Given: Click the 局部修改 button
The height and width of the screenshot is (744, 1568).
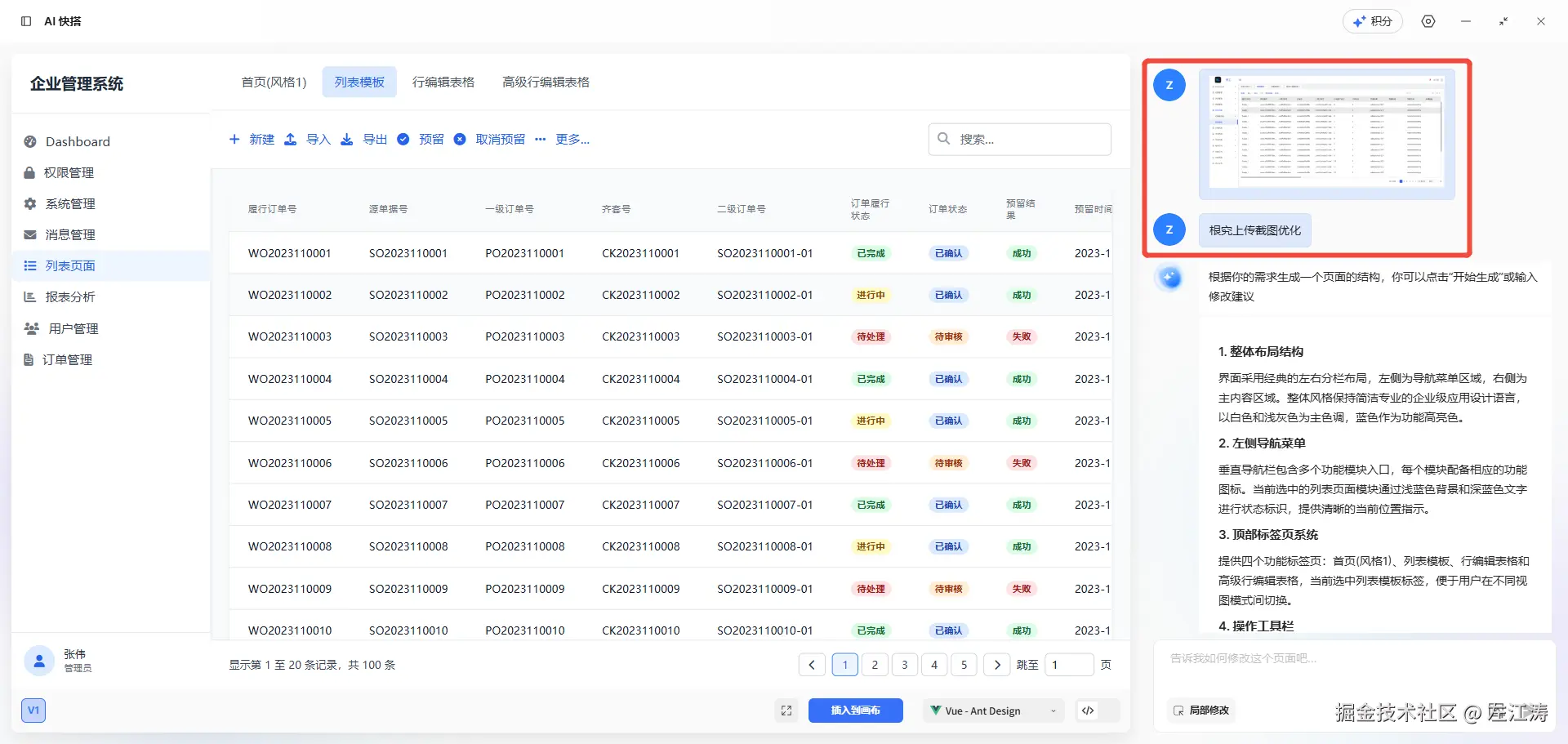Looking at the screenshot, I should pos(1201,711).
